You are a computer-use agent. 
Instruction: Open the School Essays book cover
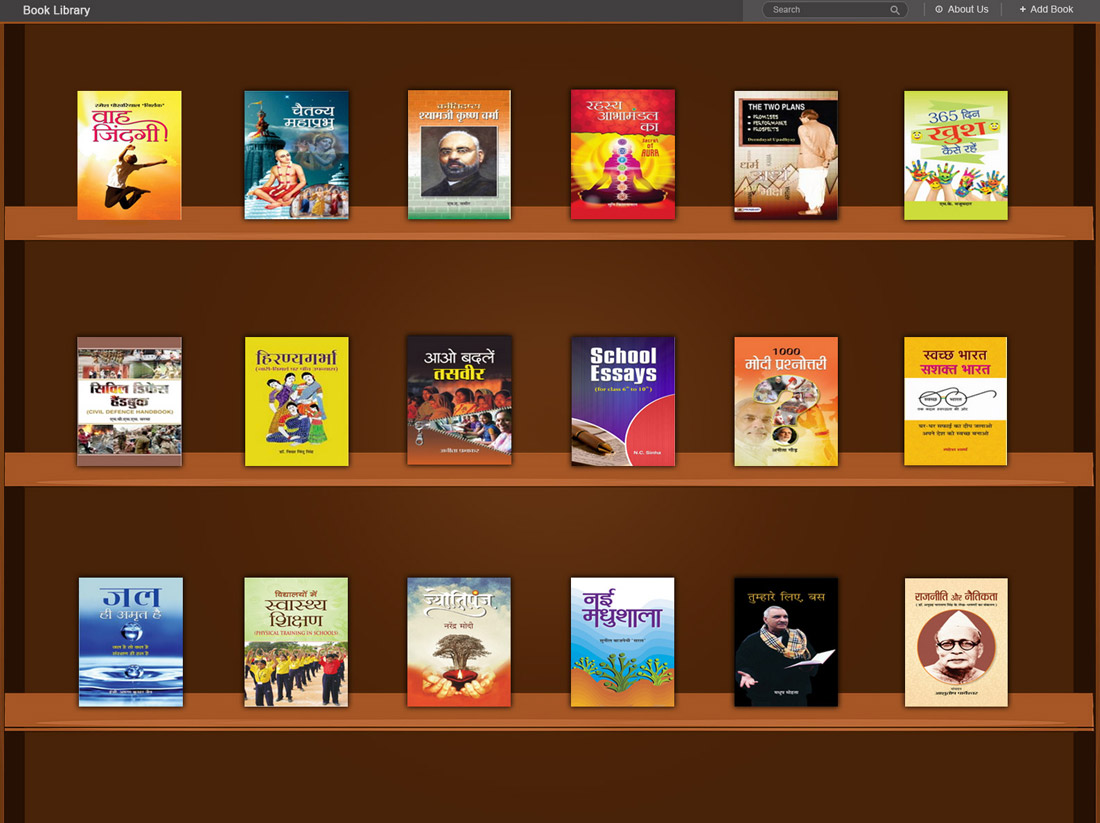pos(623,401)
